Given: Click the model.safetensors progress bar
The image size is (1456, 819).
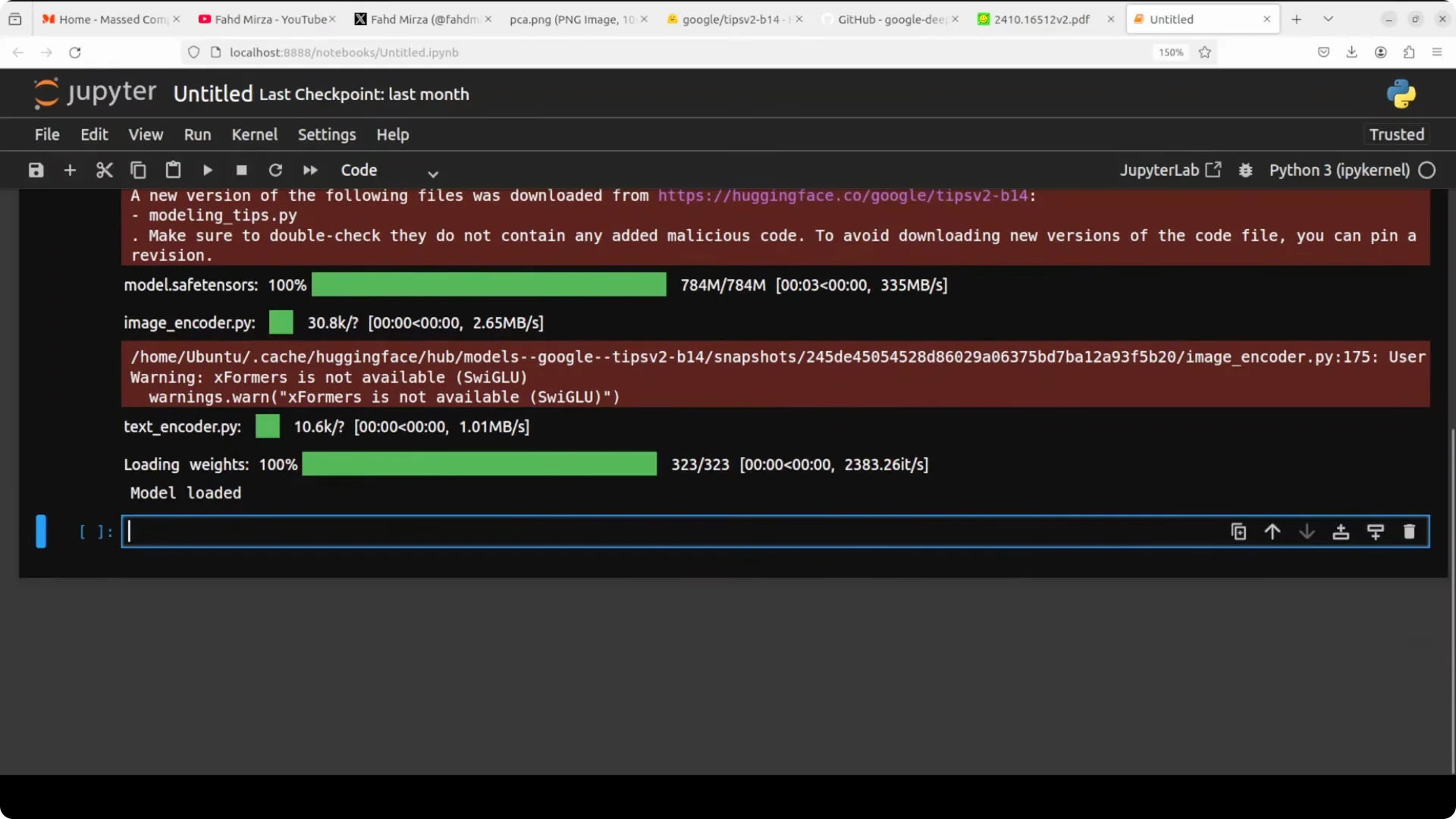Looking at the screenshot, I should [x=489, y=284].
